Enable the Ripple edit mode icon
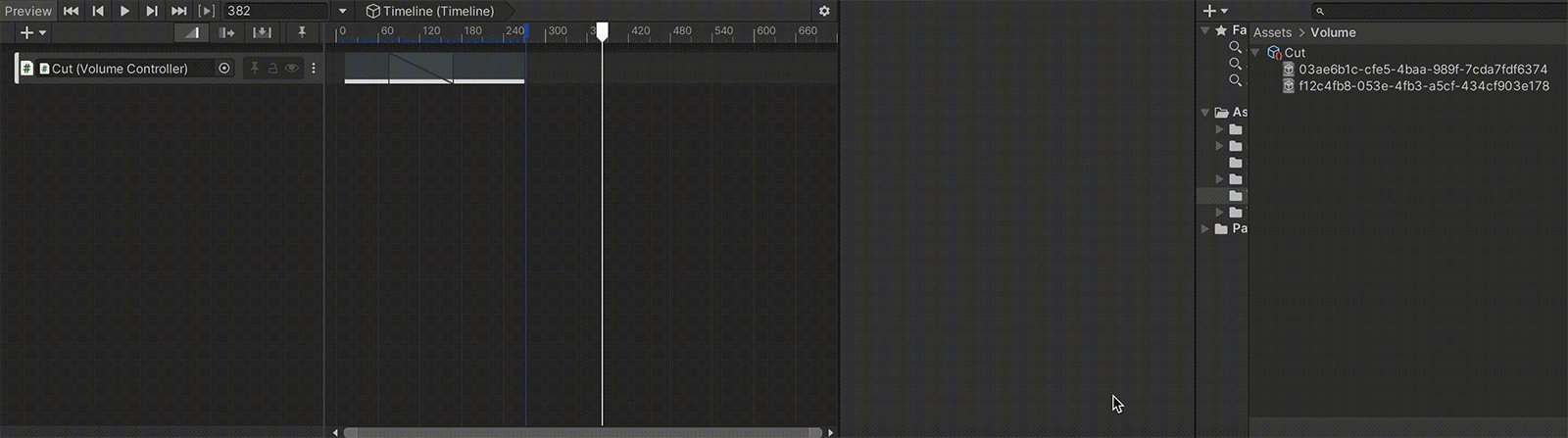 click(x=226, y=32)
